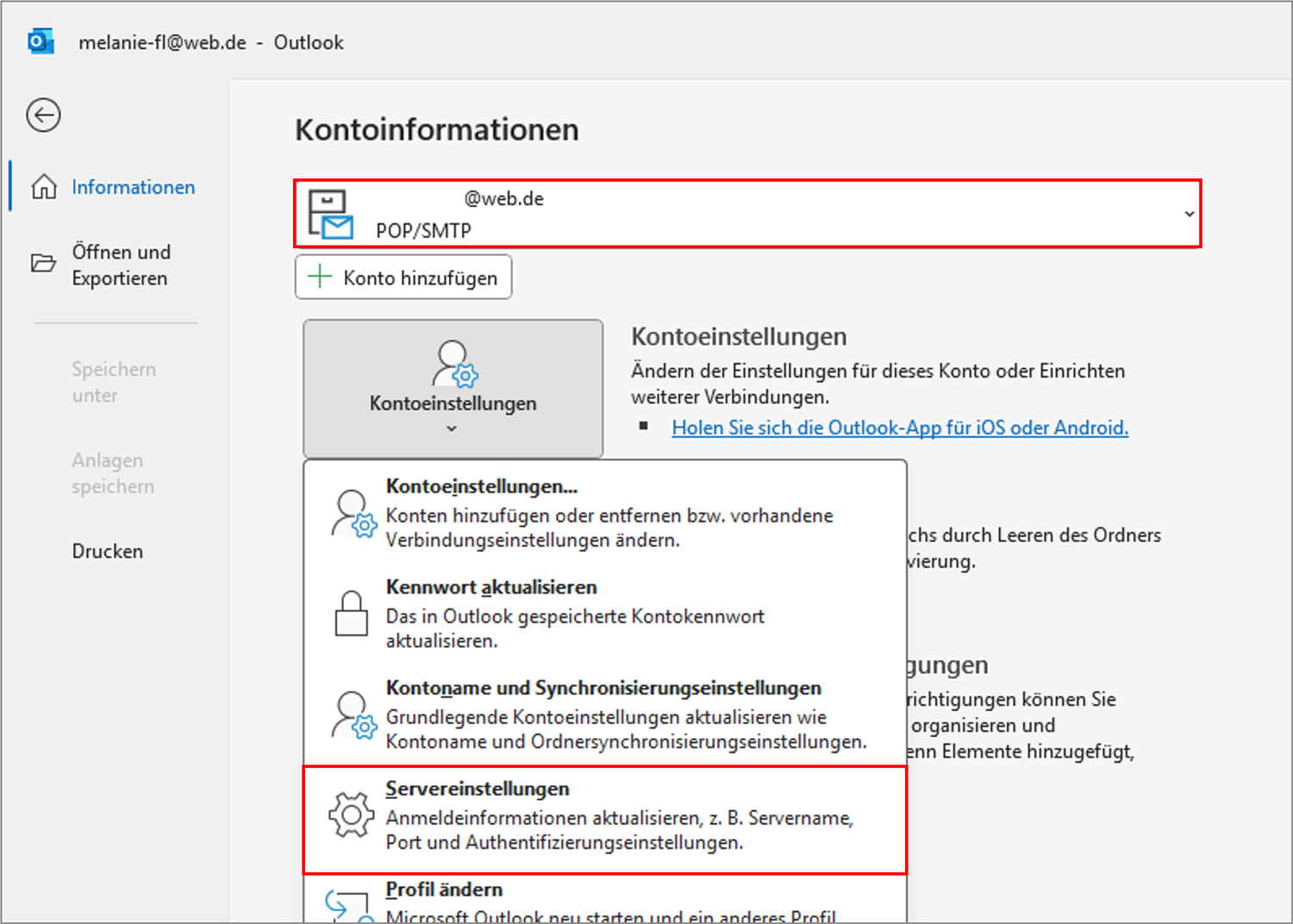Click Drucken in the sidebar
The width and height of the screenshot is (1293, 924).
(107, 551)
